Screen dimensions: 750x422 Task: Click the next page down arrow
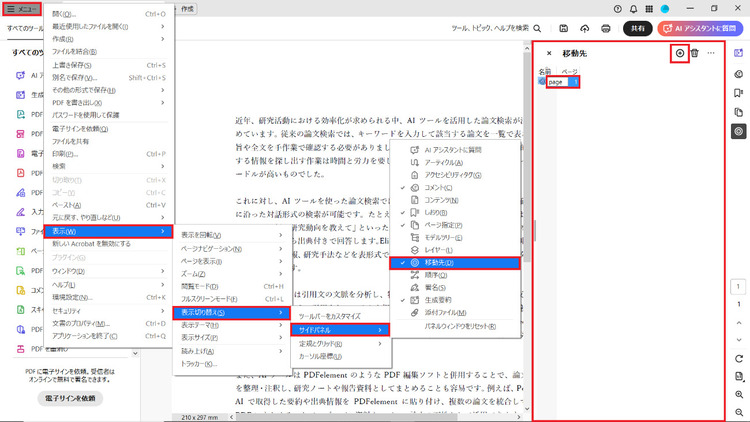point(739,340)
